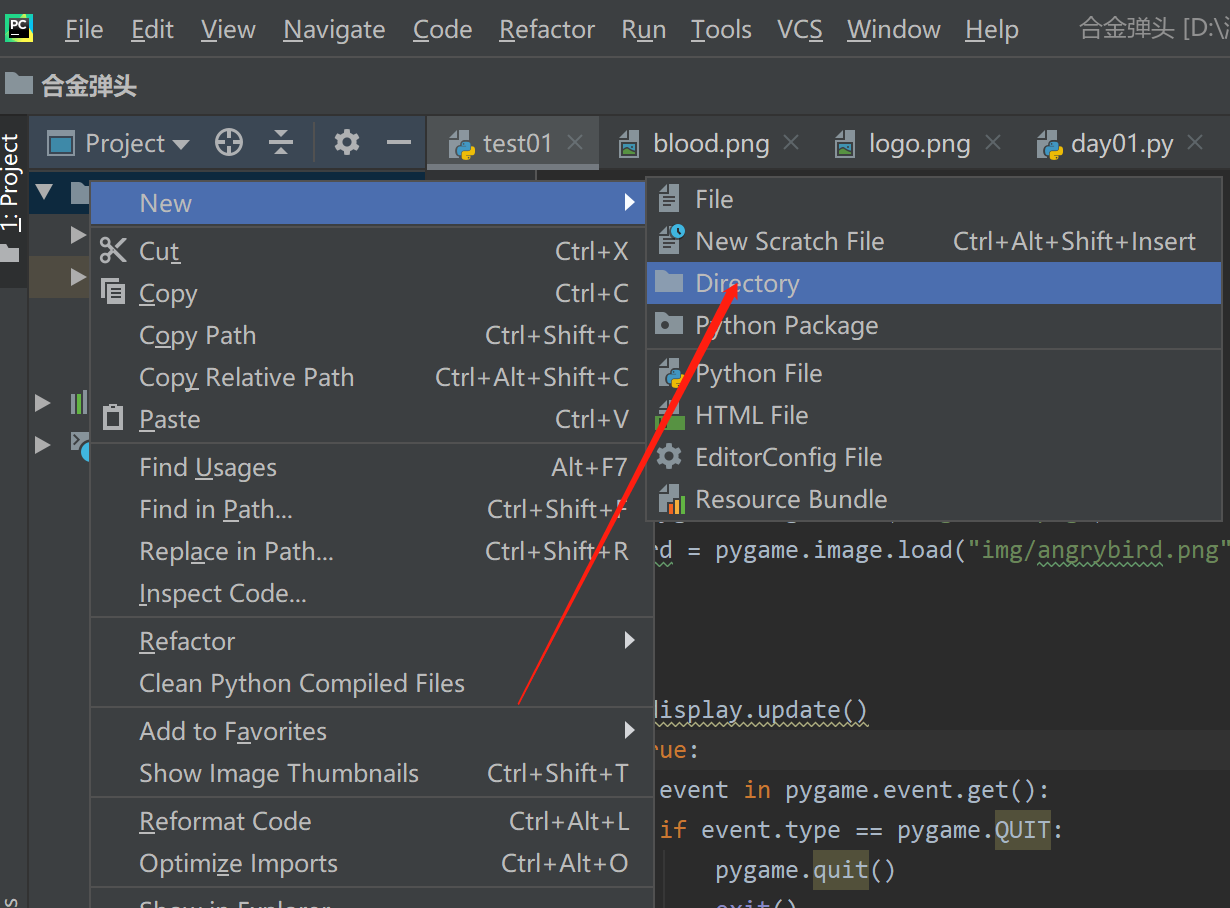Open the VCS menu
This screenshot has width=1230, height=908.
coord(800,30)
